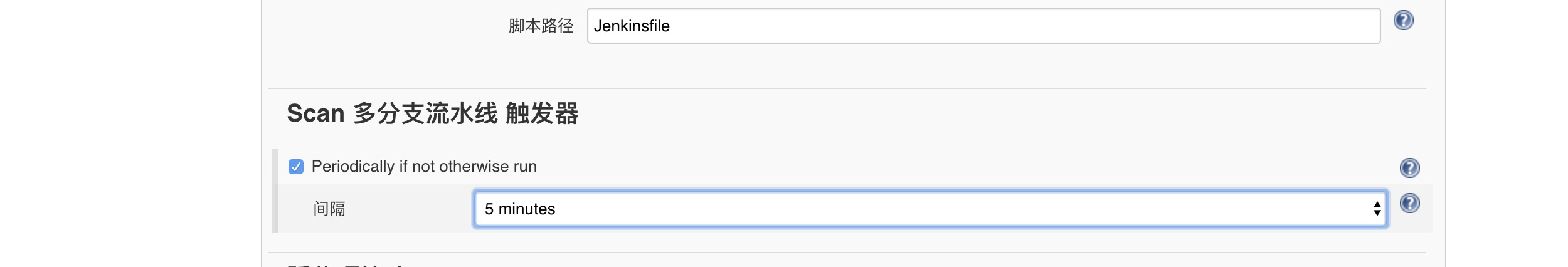This screenshot has height=267, width=1568.
Task: Click the 触发器 text in the section heading
Action: coord(542,114)
